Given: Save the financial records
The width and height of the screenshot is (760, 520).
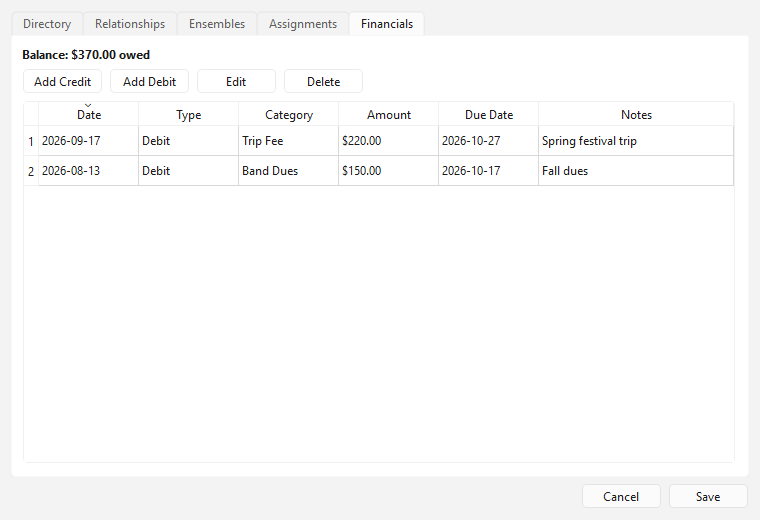Looking at the screenshot, I should [x=708, y=497].
